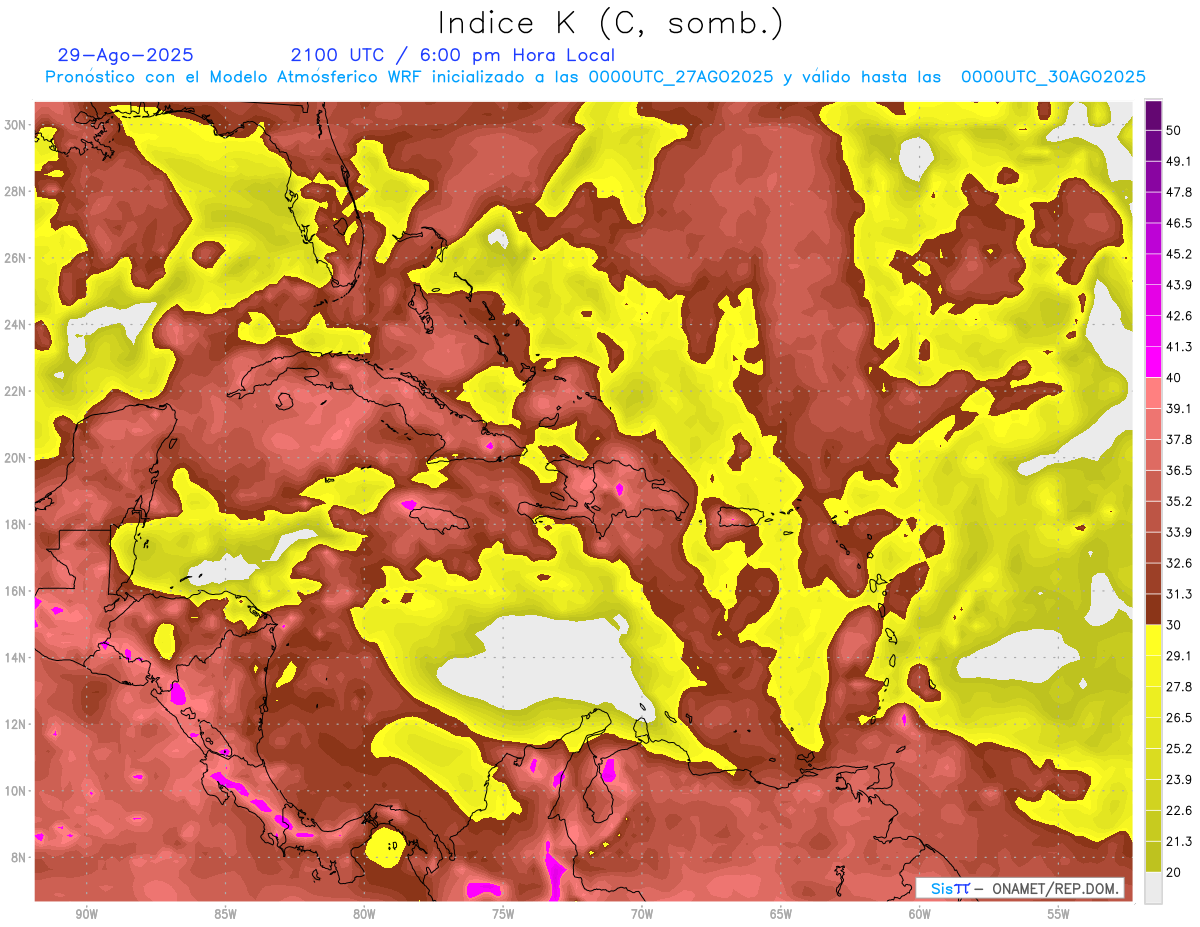Click the valid-until time '0000UTC_30AGO2025'
The width and height of the screenshot is (1200, 927).
click(1053, 77)
